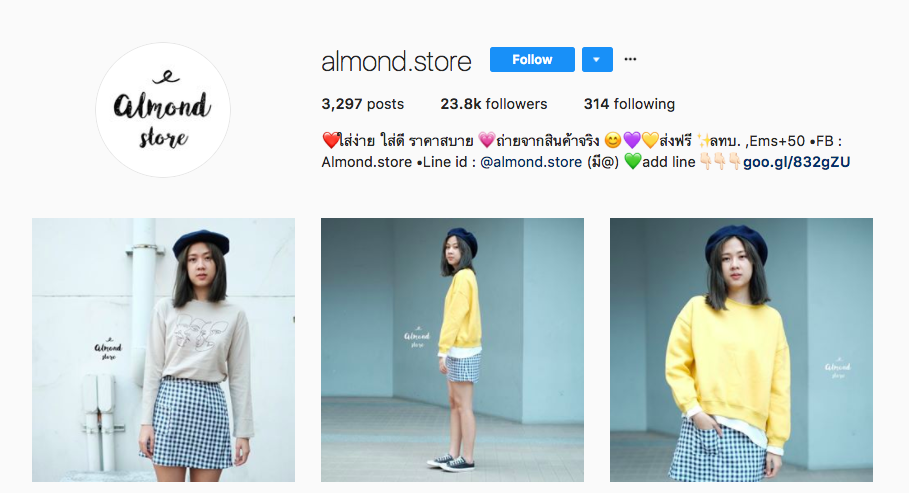Click the purple heart emoji
This screenshot has height=493, width=909.
click(631, 140)
